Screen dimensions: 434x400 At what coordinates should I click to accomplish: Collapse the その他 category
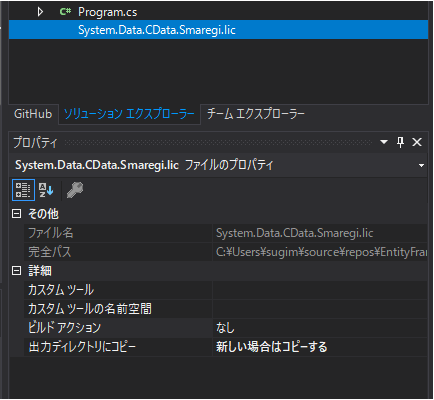(16, 214)
